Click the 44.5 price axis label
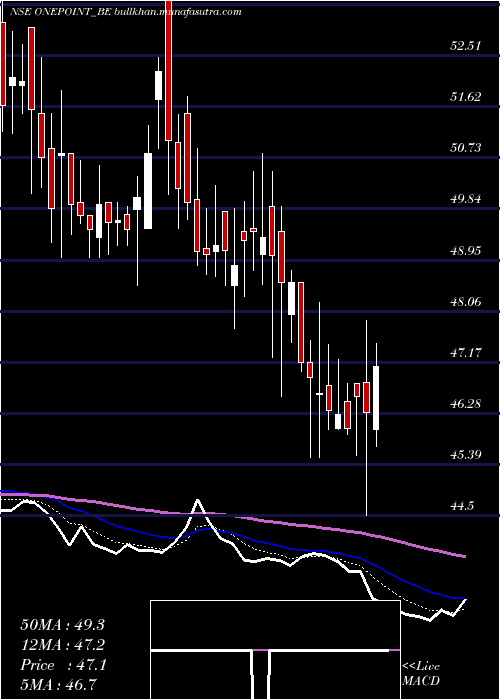This screenshot has width=500, height=700. tap(462, 506)
